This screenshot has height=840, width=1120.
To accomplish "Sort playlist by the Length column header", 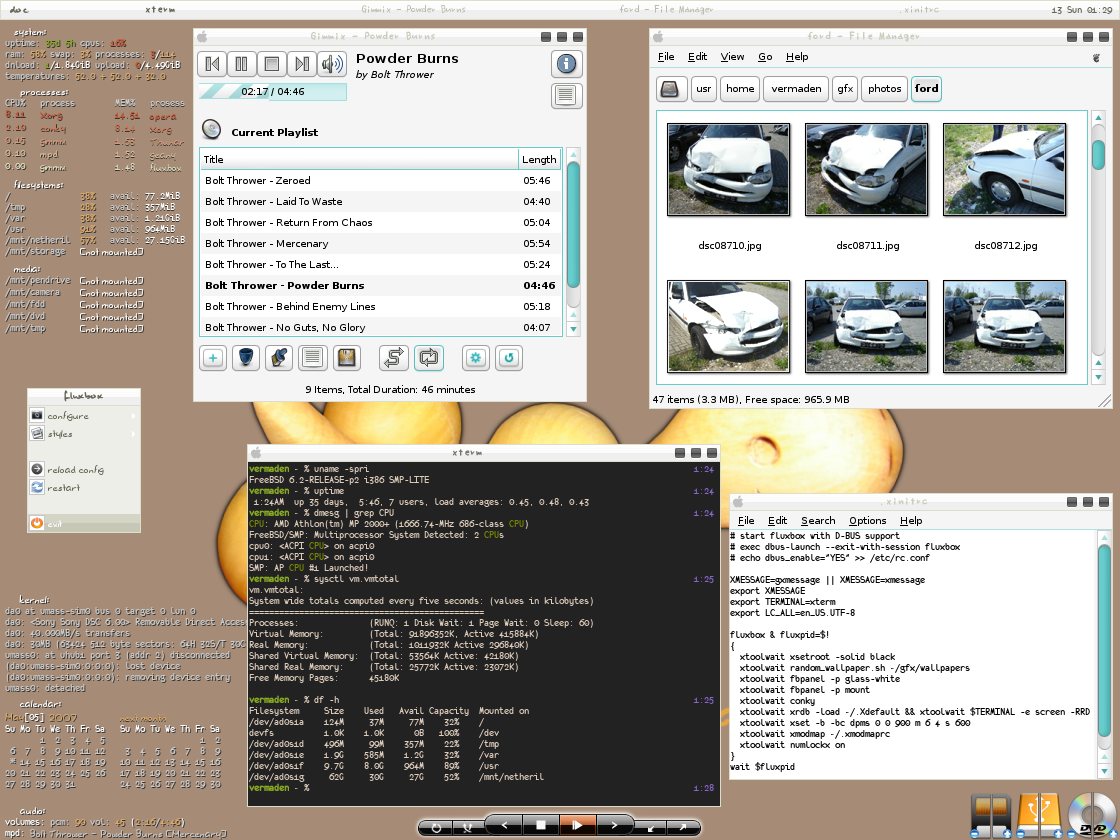I will pos(539,159).
